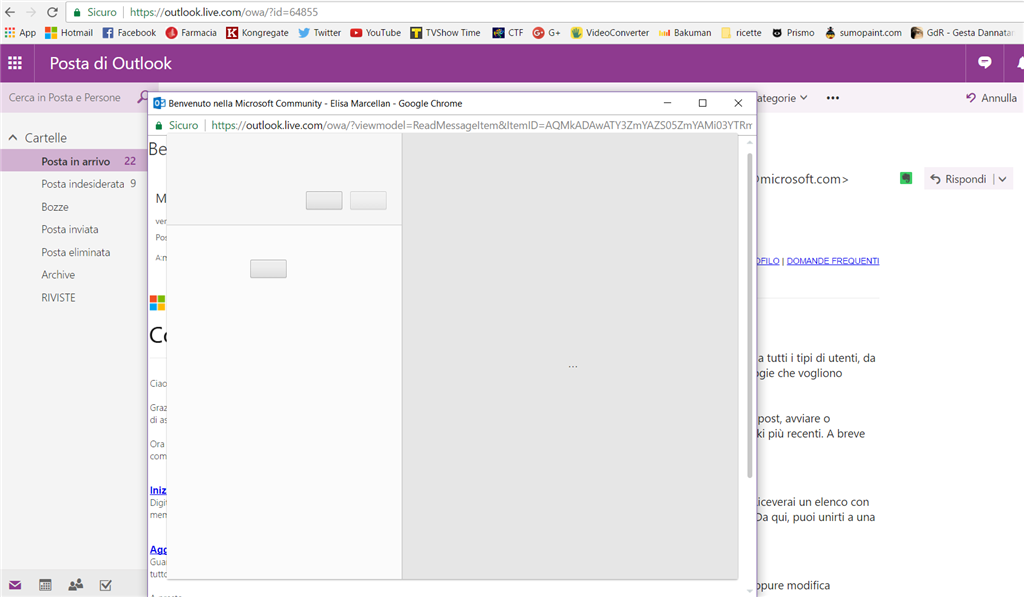
Task: Minimize the Benvenuto nella Microsoft Community popup
Action: click(667, 103)
